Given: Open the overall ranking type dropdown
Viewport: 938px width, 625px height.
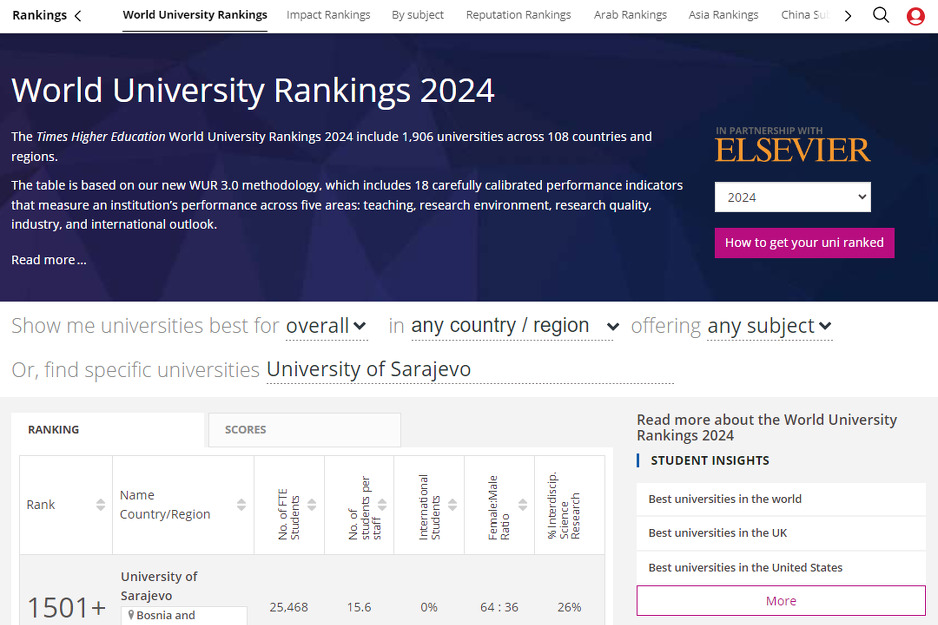Looking at the screenshot, I should click(x=326, y=325).
